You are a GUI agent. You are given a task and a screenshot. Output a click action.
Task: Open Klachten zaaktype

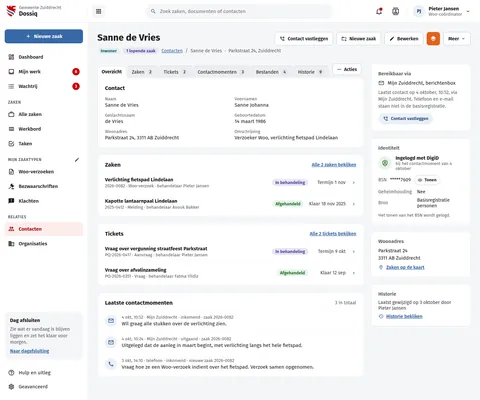click(x=44, y=201)
